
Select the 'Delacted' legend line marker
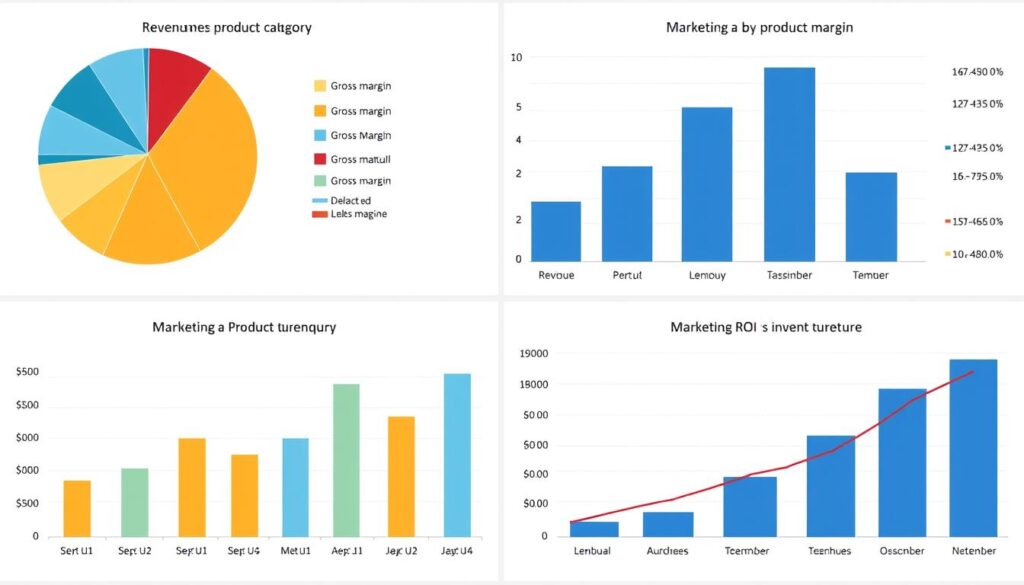[x=320, y=200]
